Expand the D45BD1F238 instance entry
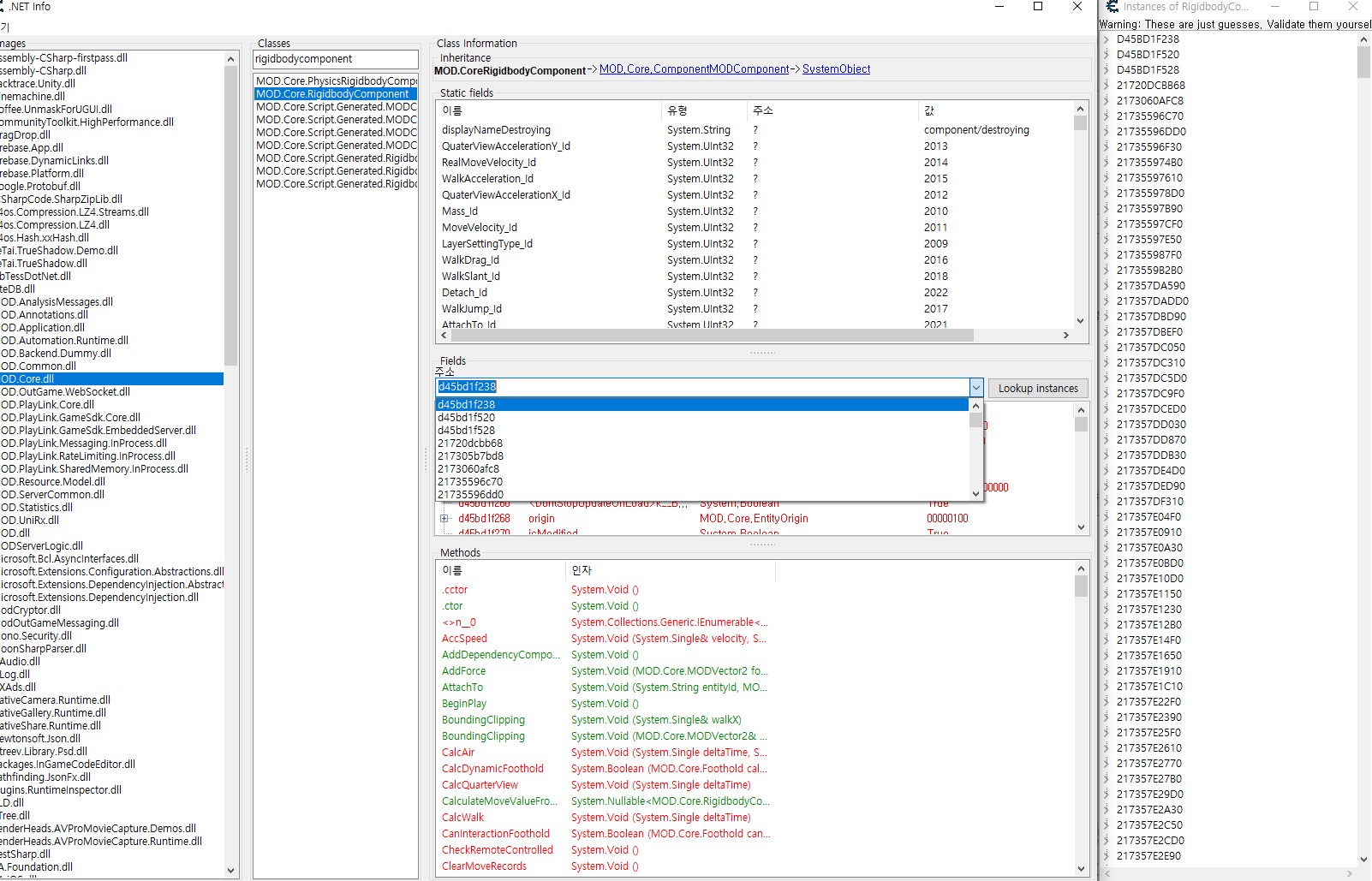Viewport: 1372px width, 881px height. click(1107, 39)
